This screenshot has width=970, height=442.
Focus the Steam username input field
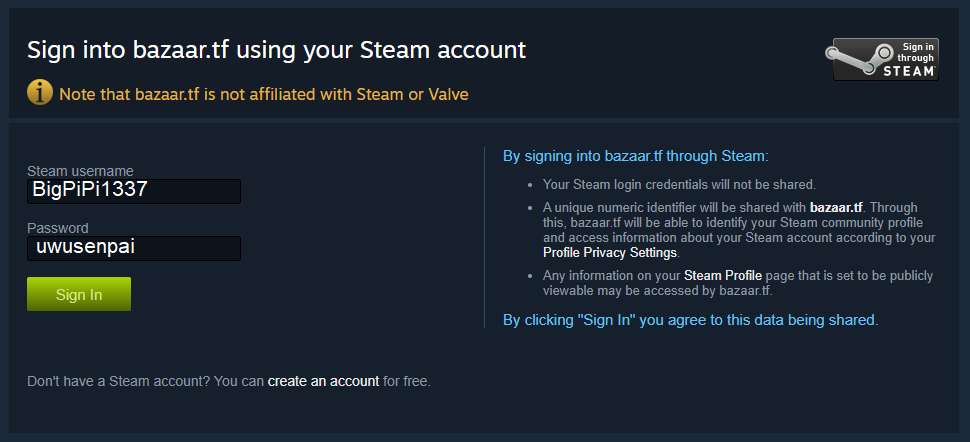[134, 190]
